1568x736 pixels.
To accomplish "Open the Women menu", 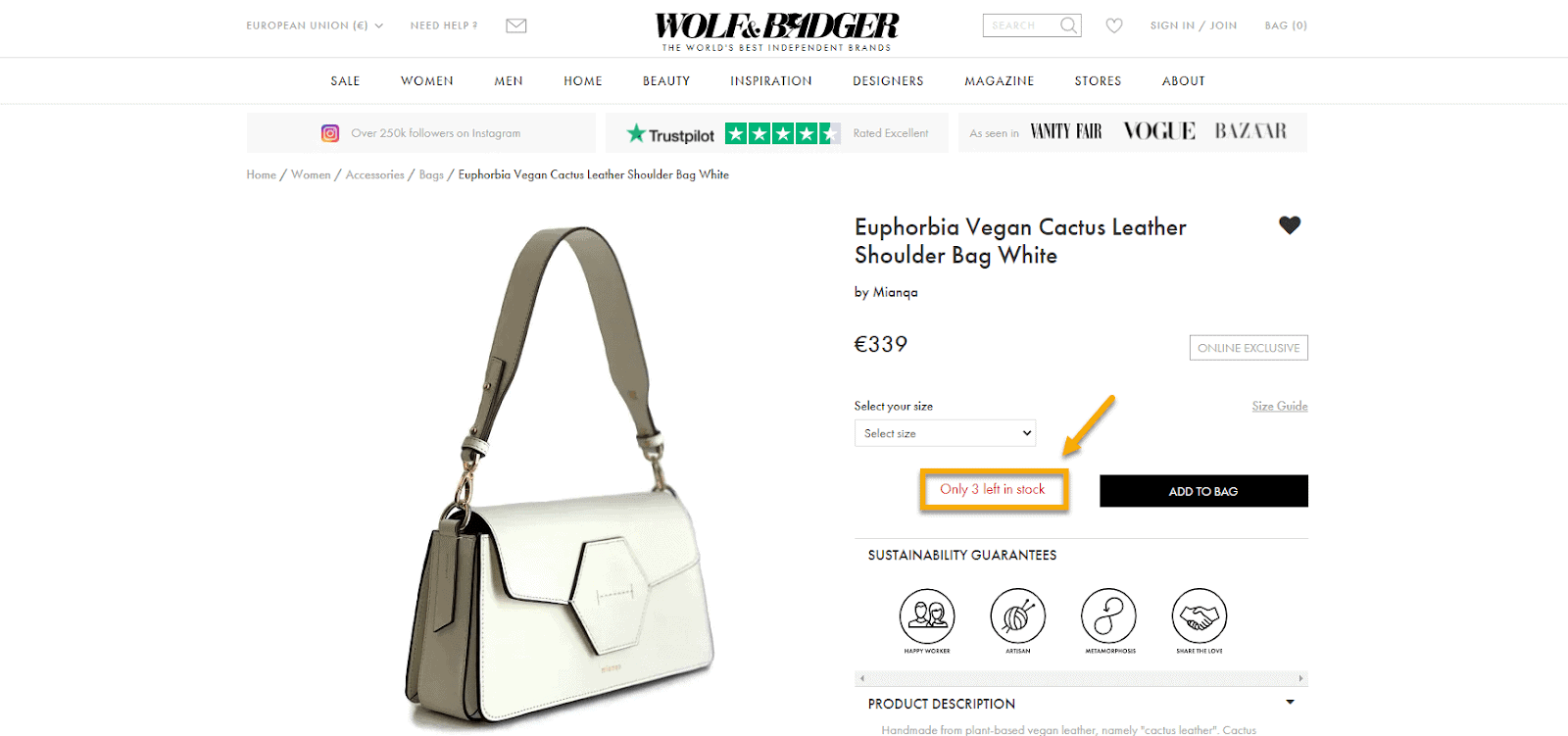I will point(427,81).
